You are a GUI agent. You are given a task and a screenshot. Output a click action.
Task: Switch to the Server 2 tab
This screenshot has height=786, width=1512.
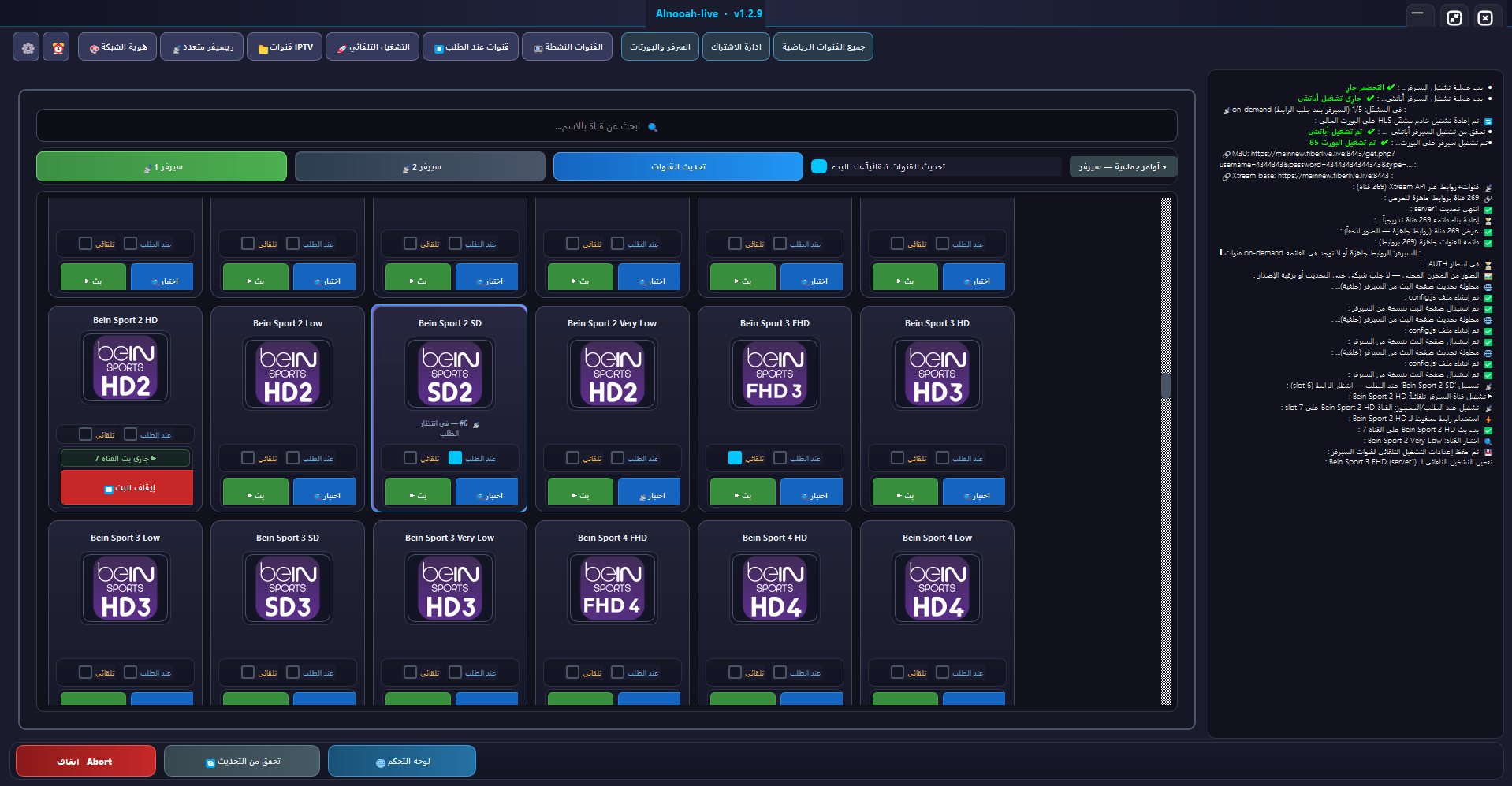click(x=420, y=167)
